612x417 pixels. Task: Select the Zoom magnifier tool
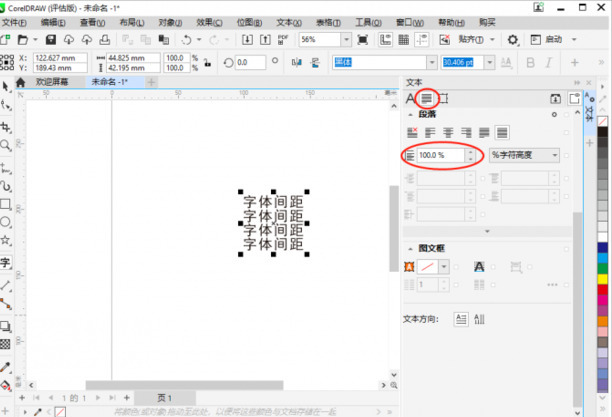tap(6, 145)
